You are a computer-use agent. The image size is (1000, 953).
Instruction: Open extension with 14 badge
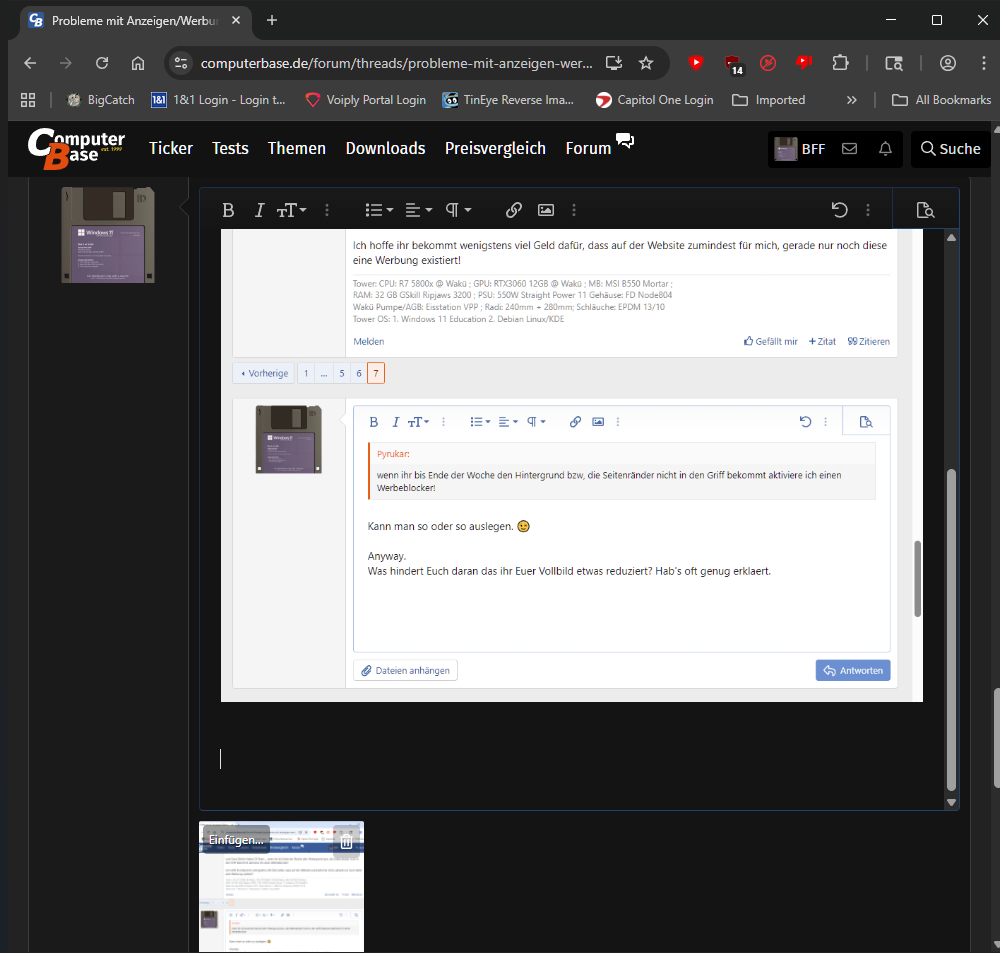pyautogui.click(x=733, y=64)
